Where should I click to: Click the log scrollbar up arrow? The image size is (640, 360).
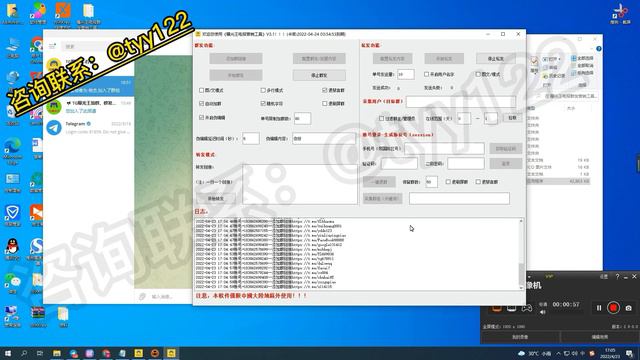[521, 221]
